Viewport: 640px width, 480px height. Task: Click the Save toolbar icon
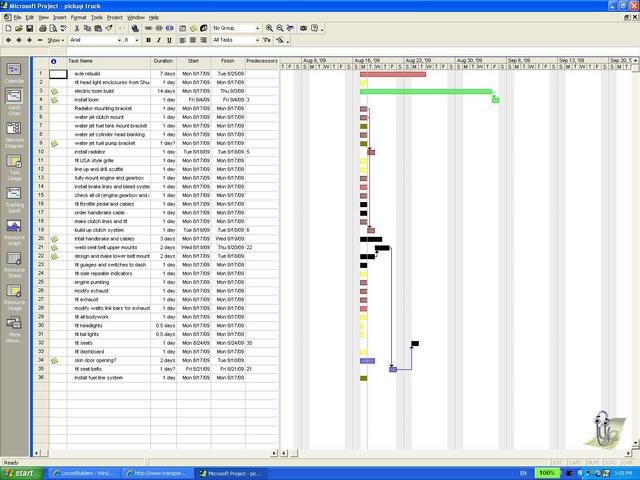point(30,28)
